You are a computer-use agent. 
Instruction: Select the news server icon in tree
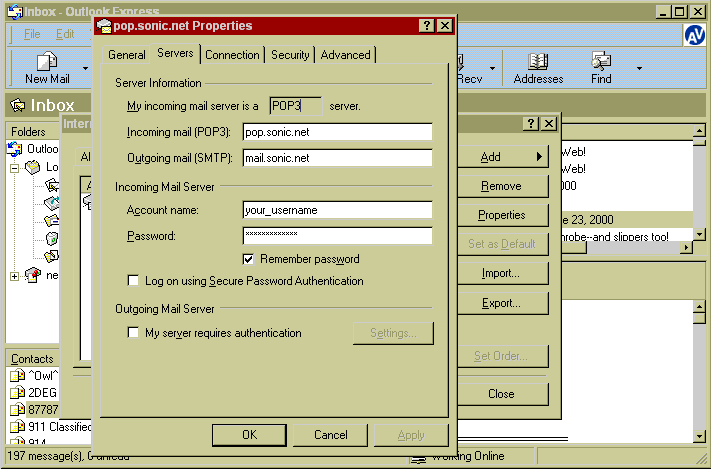pyautogui.click(x=33, y=274)
